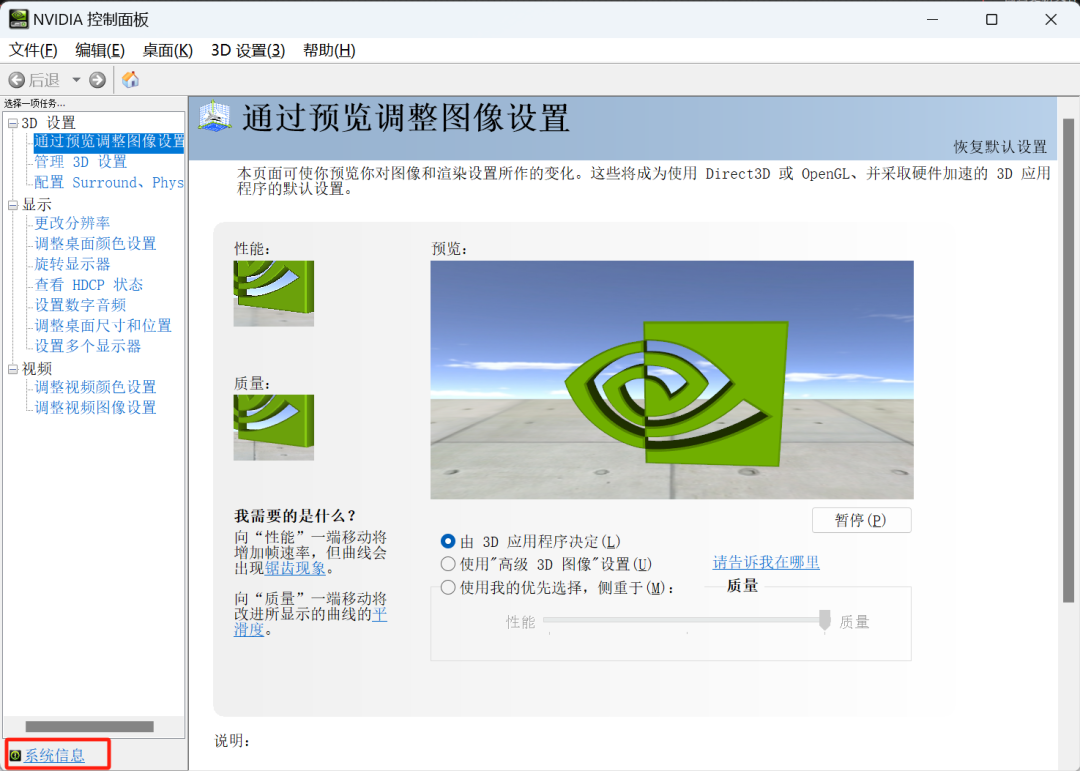This screenshot has width=1080, height=771.
Task: Click the 质量 preview thumbnail
Action: (273, 427)
